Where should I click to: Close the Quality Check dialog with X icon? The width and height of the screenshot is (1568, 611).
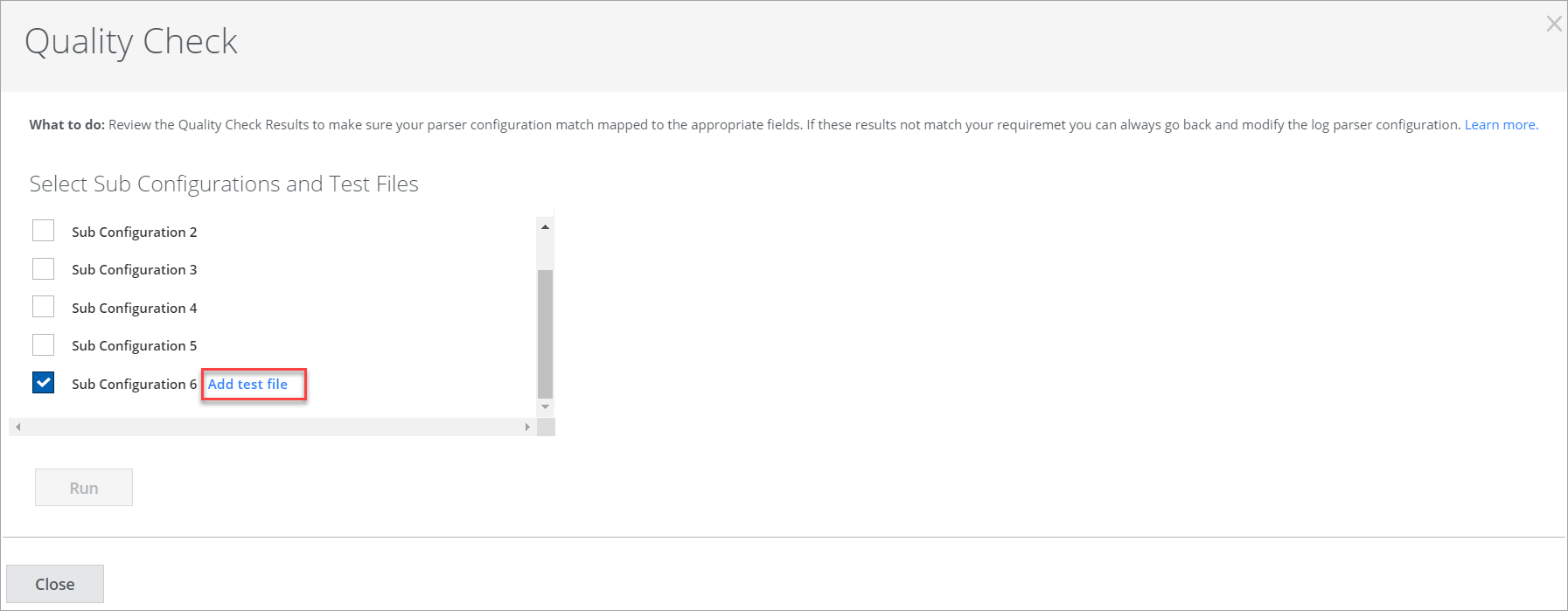(x=1553, y=24)
